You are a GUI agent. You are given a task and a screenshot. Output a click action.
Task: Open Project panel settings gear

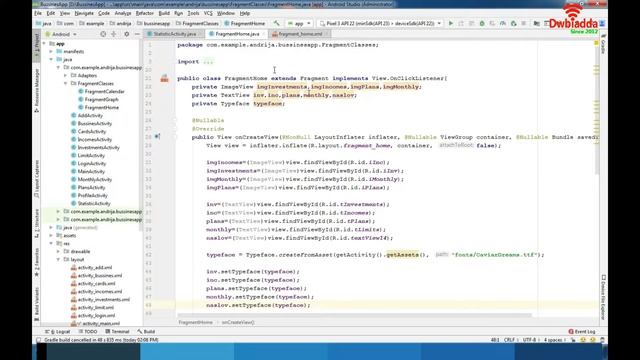(x=127, y=34)
